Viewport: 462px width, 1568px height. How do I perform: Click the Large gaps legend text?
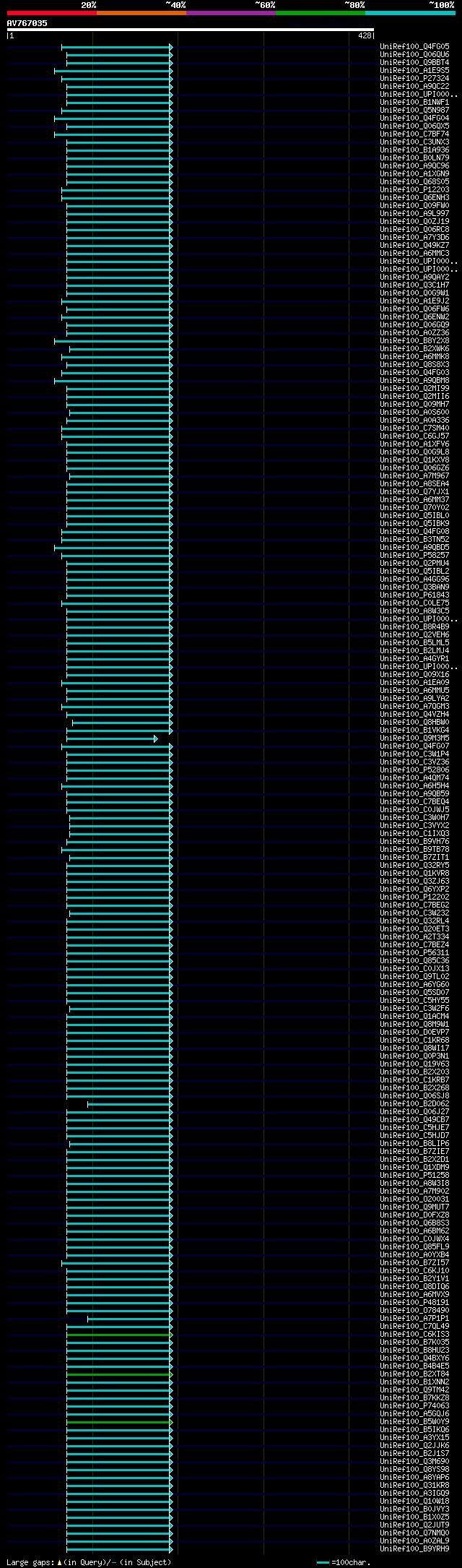pyautogui.click(x=89, y=1562)
